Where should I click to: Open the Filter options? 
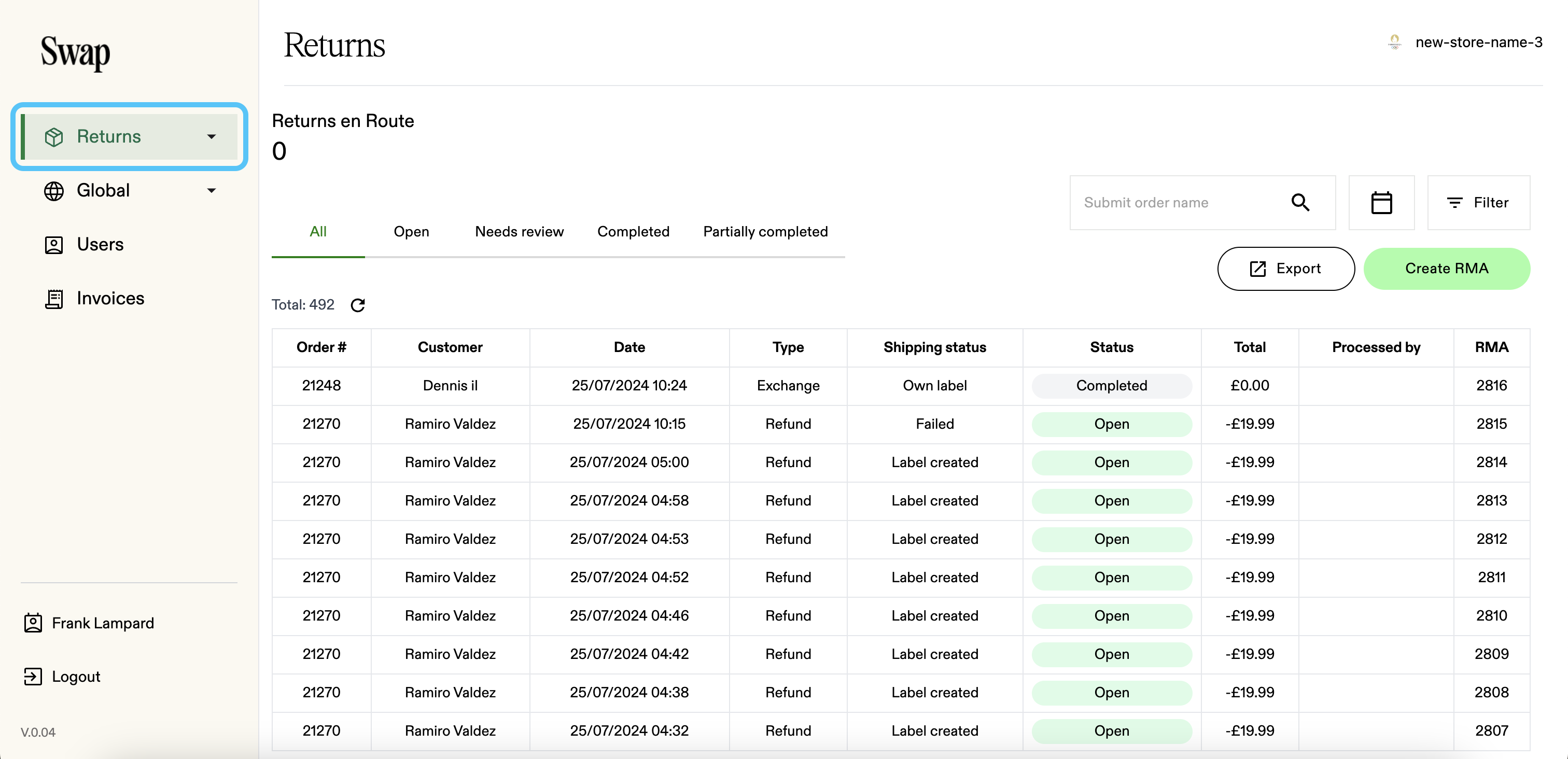coord(1478,203)
